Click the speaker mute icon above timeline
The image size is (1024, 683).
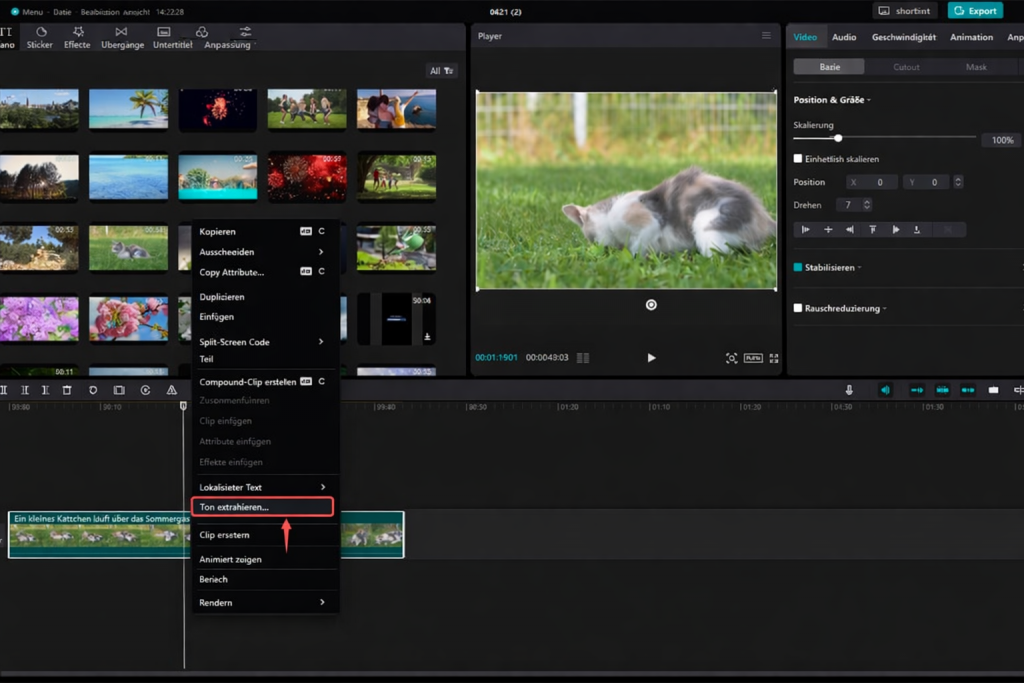885,390
